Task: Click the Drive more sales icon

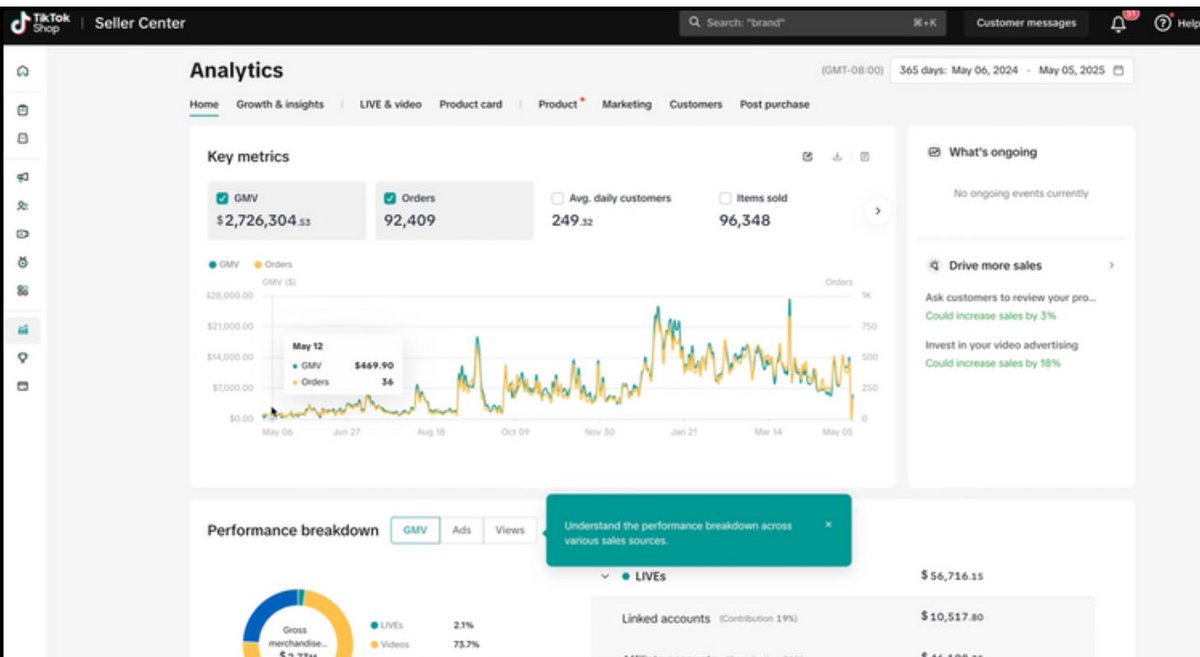Action: coord(934,266)
